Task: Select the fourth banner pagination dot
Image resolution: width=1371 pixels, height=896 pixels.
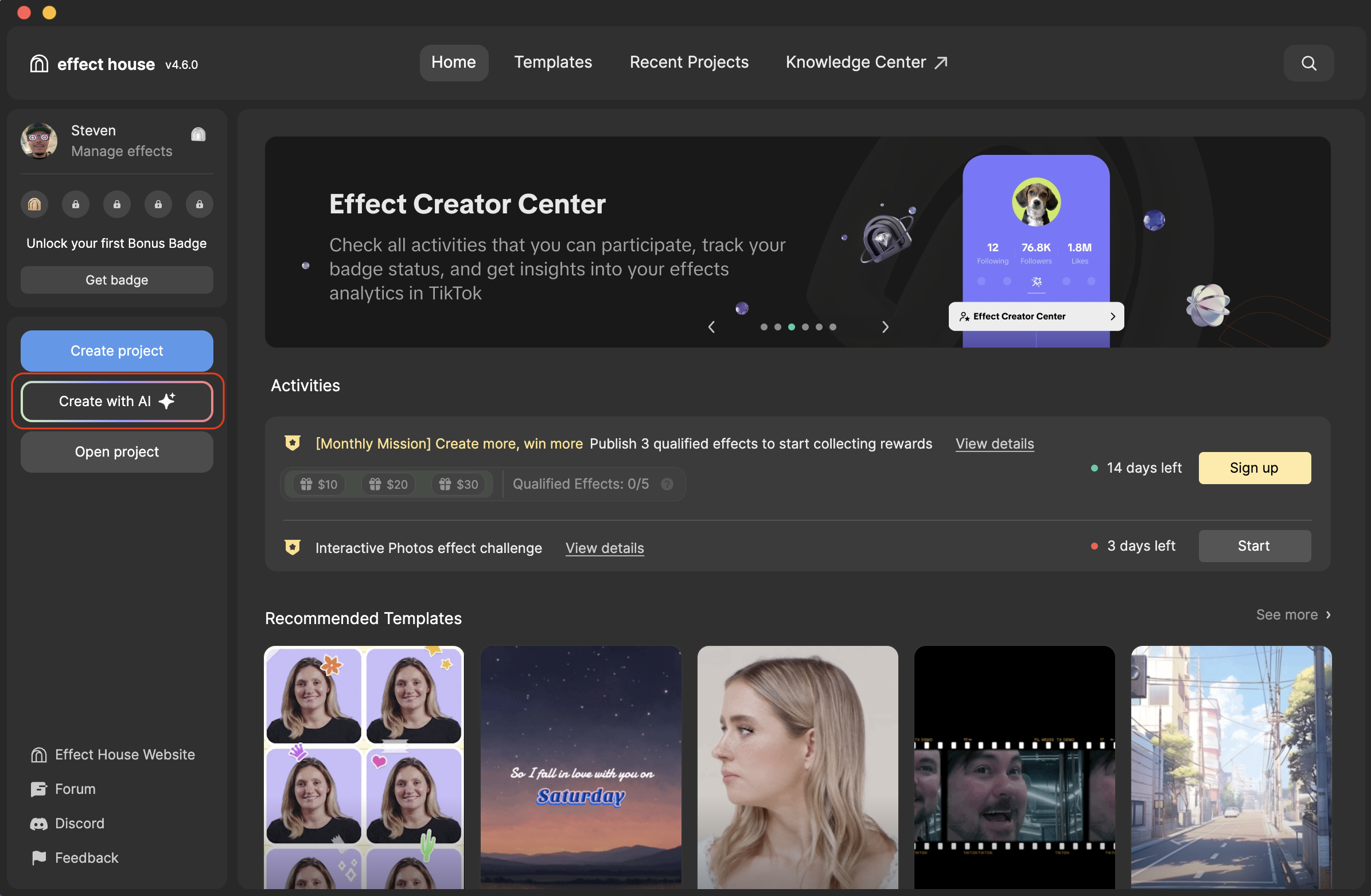Action: [805, 327]
